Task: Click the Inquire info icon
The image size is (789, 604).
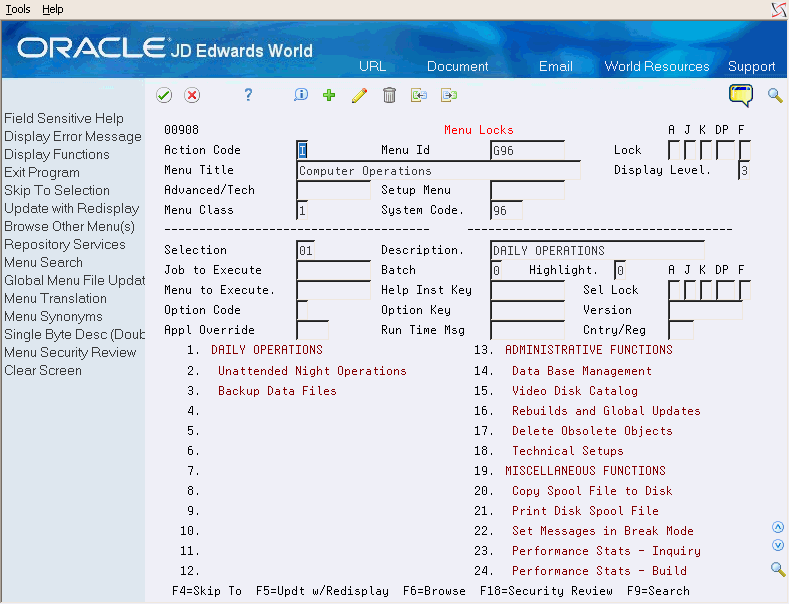Action: pyautogui.click(x=301, y=95)
